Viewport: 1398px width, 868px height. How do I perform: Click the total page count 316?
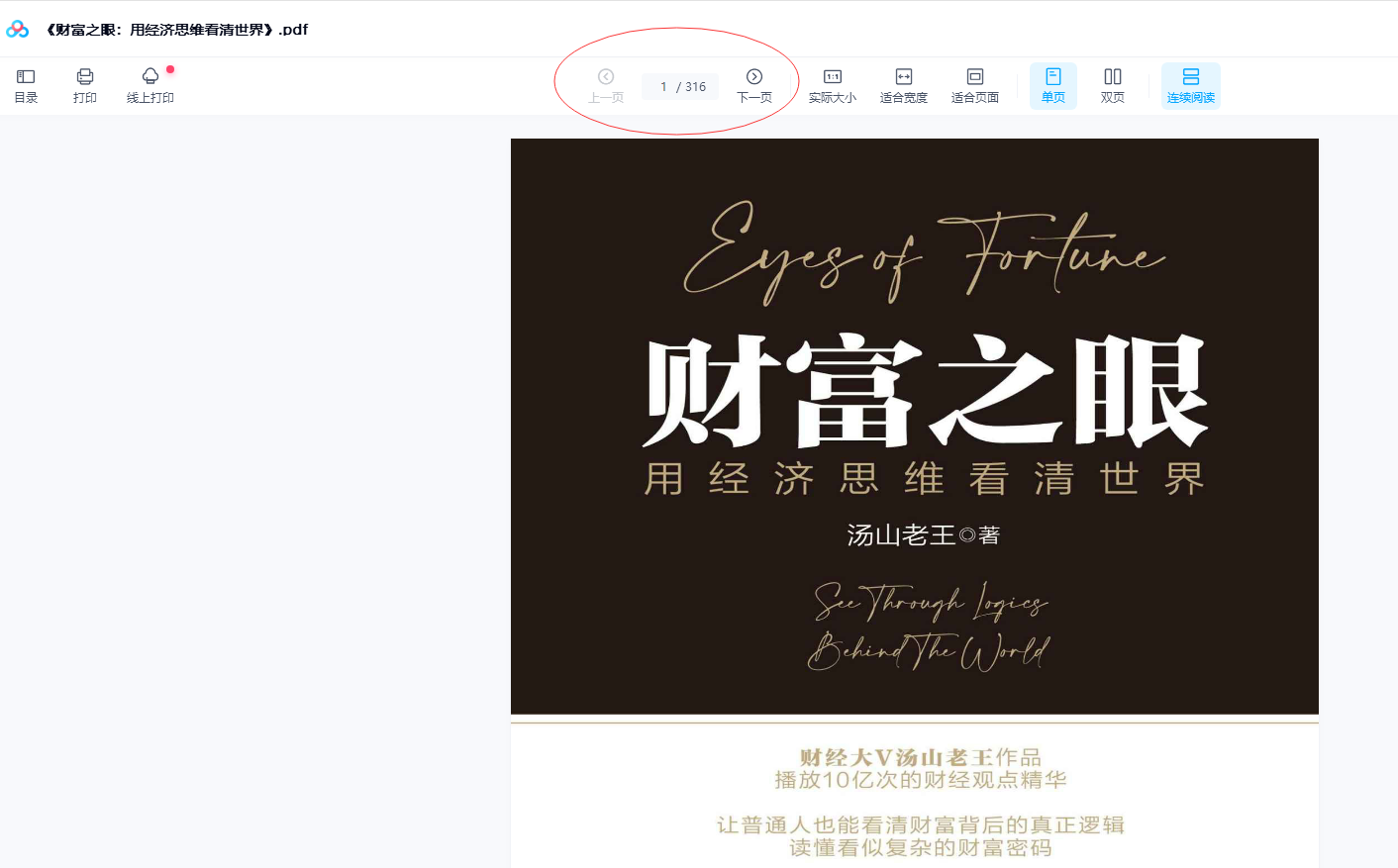696,87
